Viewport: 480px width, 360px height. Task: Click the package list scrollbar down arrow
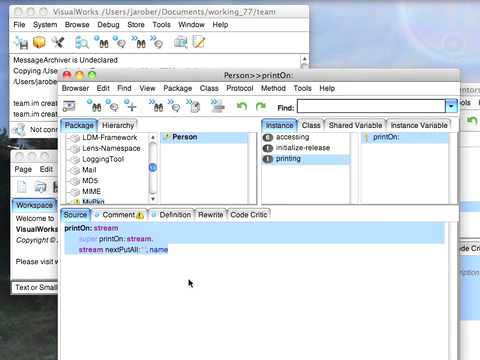[153, 199]
